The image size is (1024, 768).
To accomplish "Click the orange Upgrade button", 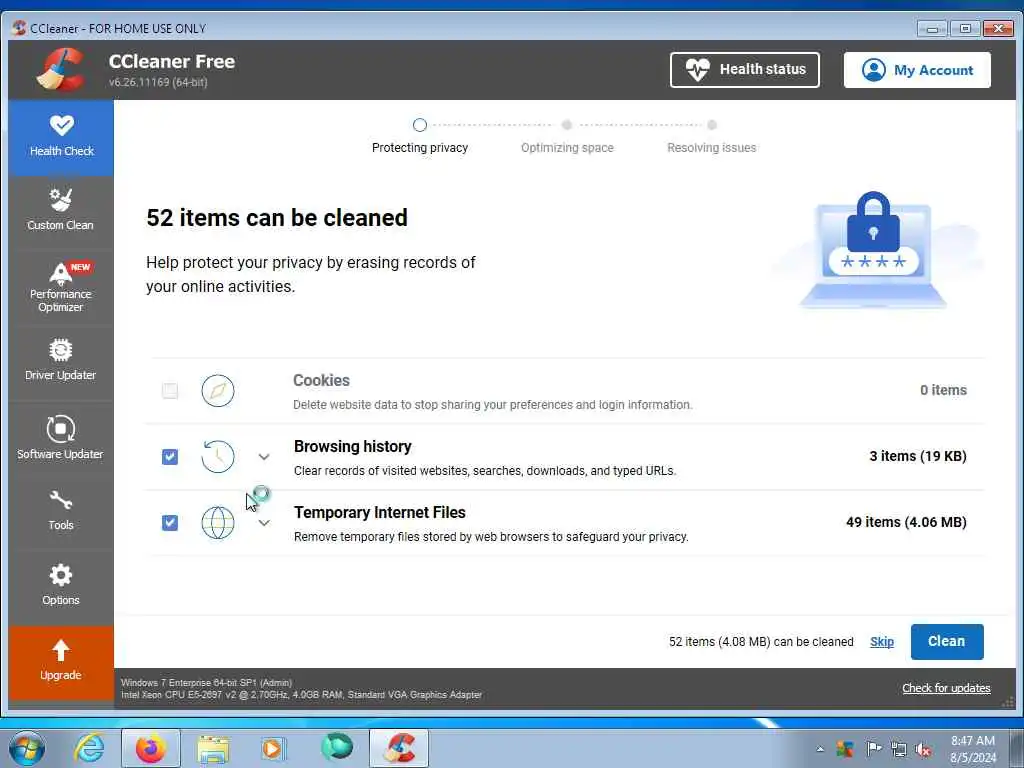I will click(x=61, y=662).
